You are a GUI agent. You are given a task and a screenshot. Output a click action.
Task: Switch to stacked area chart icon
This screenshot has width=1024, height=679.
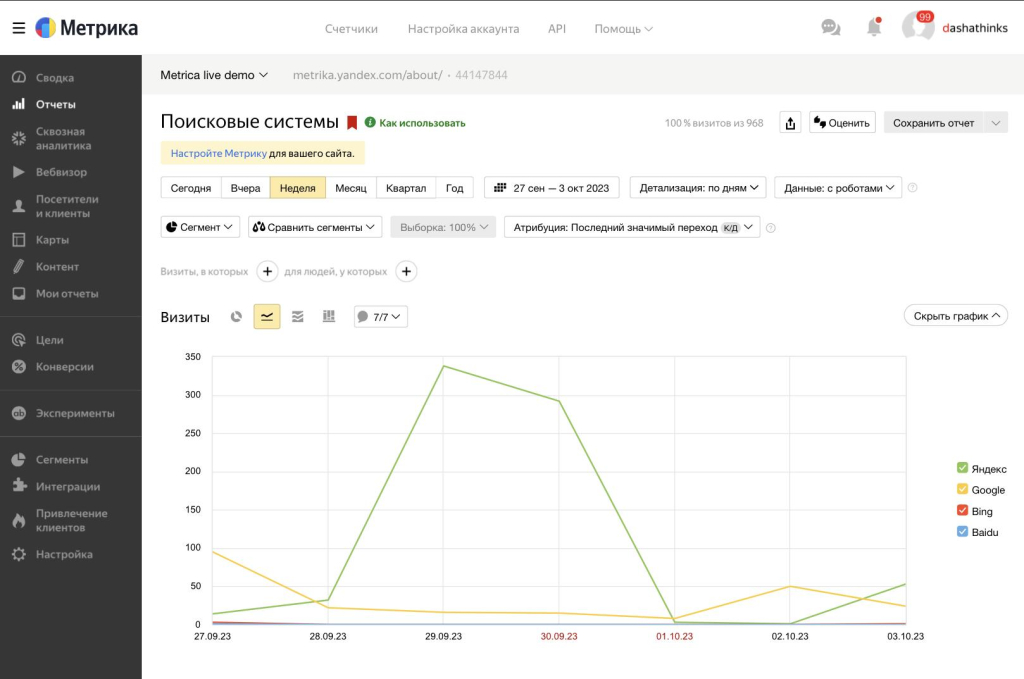pos(297,317)
